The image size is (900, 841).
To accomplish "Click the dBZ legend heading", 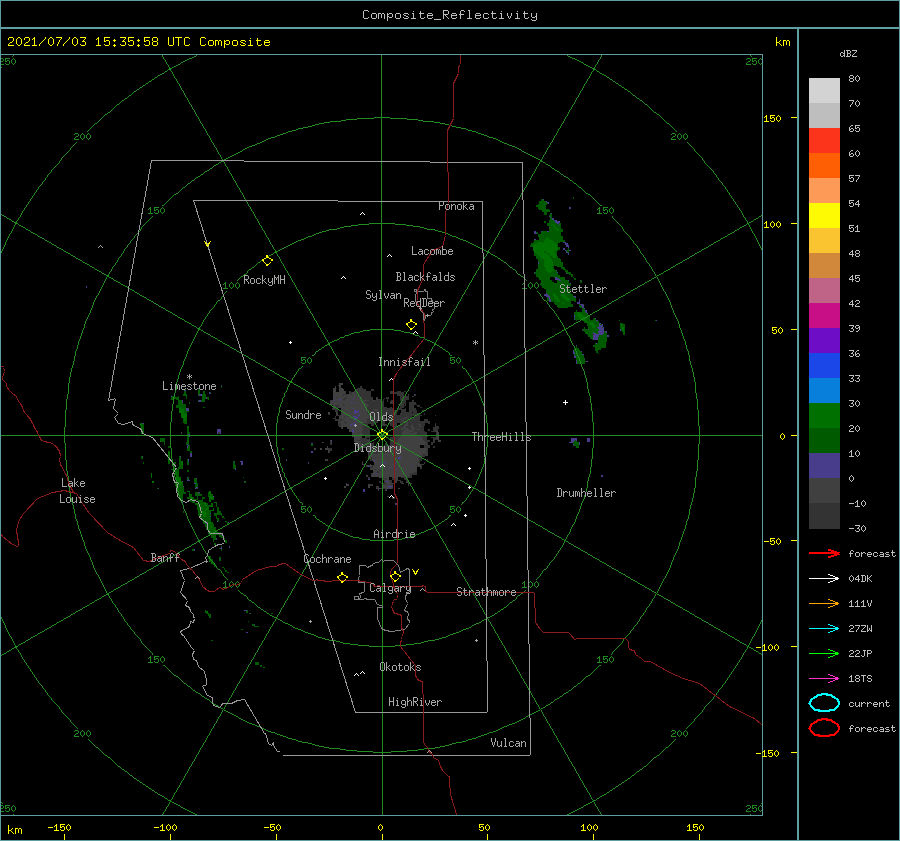I will point(848,53).
